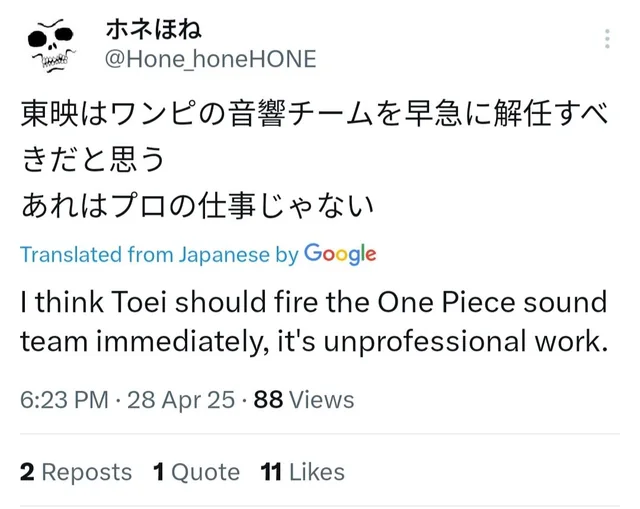The image size is (640, 509).
Task: Click the Japanese line あれはプロの仕事じゃない
Action: tap(197, 207)
